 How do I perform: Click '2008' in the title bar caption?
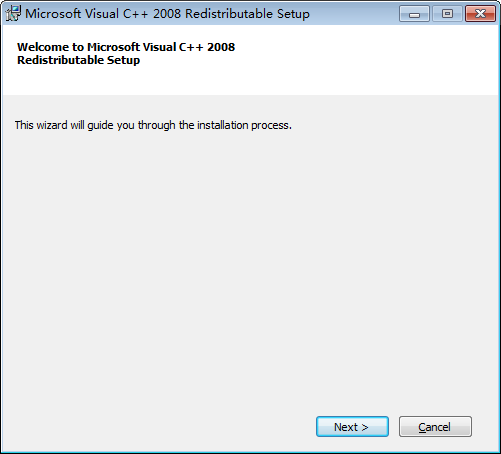pos(167,14)
